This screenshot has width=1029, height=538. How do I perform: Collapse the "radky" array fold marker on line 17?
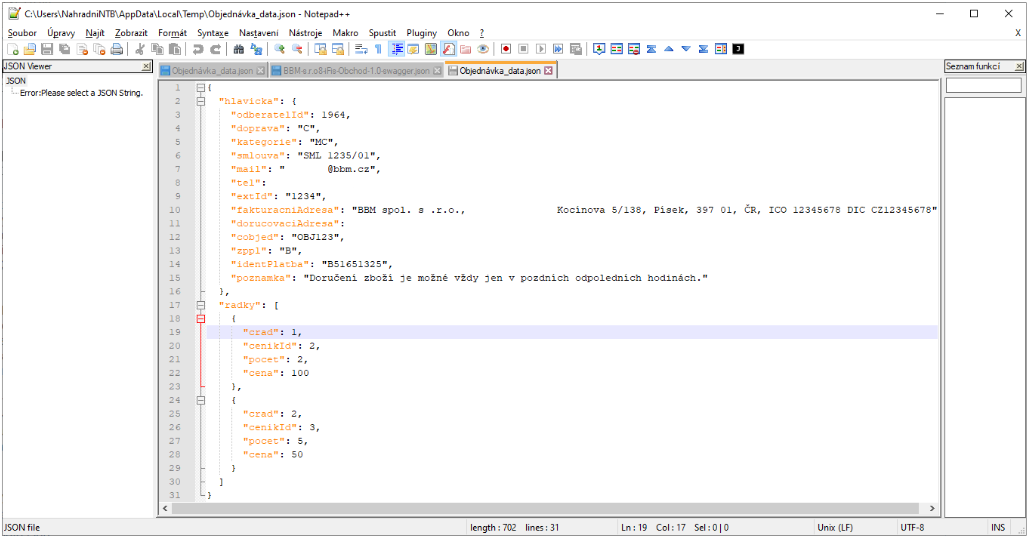click(x=201, y=305)
